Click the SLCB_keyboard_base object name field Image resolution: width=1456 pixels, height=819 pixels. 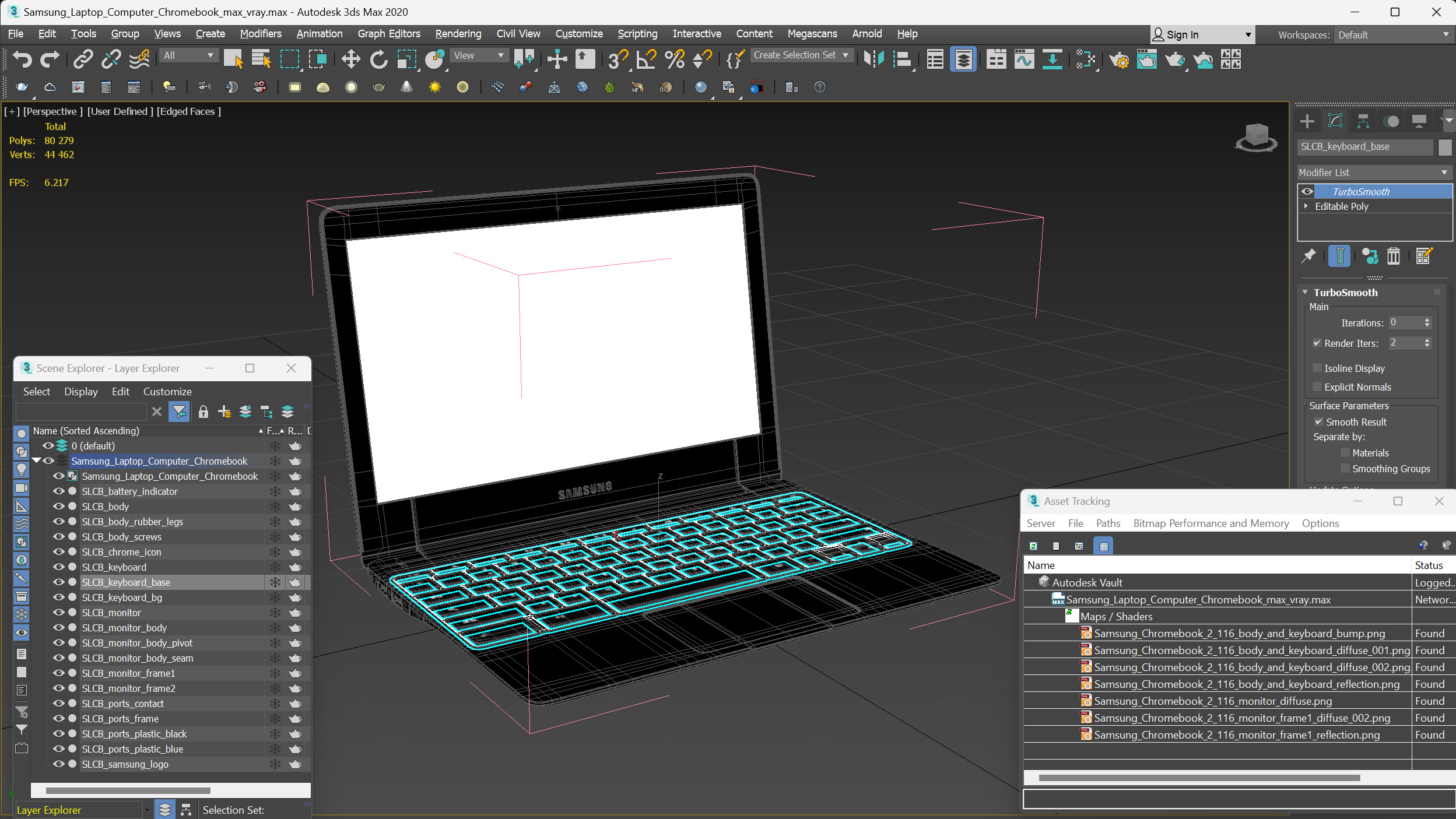[x=1365, y=147]
